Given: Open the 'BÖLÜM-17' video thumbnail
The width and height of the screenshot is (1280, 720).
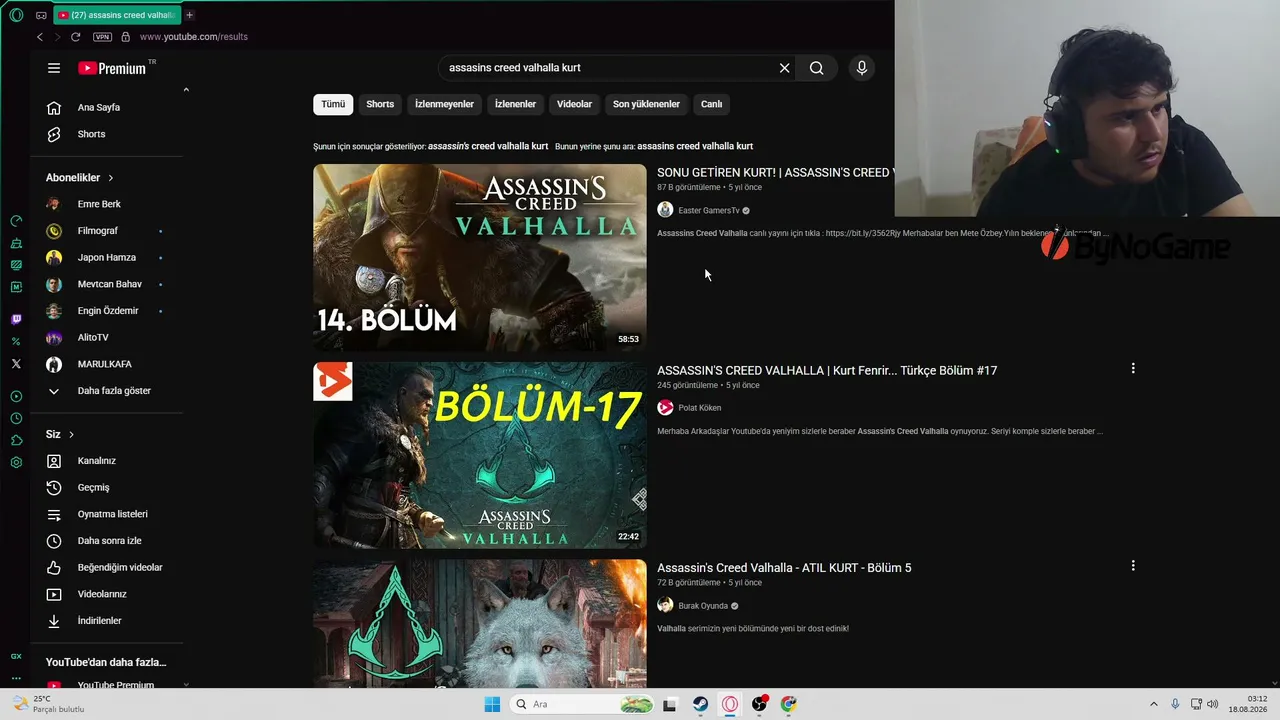Looking at the screenshot, I should (480, 455).
